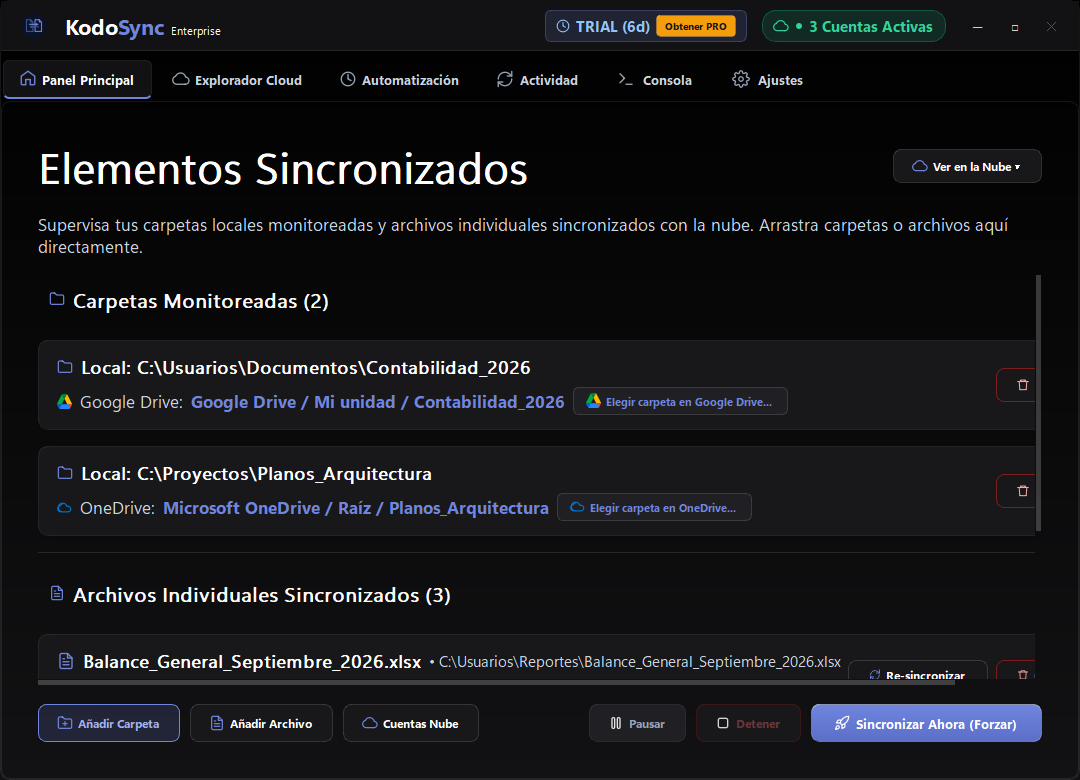
Task: Click the clock icon in Automatización tab
Action: pyautogui.click(x=348, y=79)
